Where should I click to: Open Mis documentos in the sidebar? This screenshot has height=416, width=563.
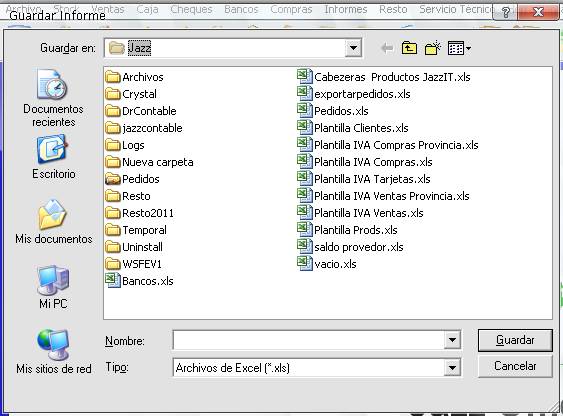pyautogui.click(x=53, y=221)
